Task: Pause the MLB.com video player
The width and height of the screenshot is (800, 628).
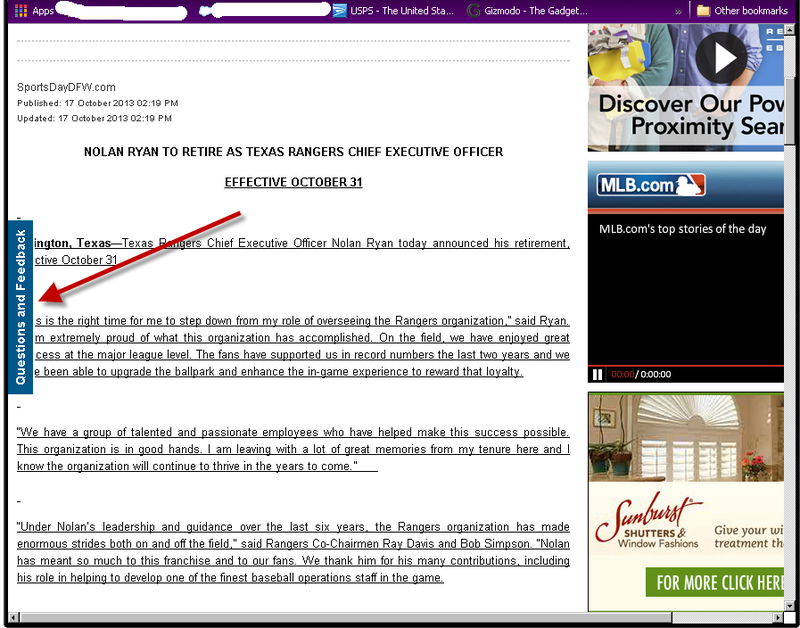Action: [x=597, y=375]
